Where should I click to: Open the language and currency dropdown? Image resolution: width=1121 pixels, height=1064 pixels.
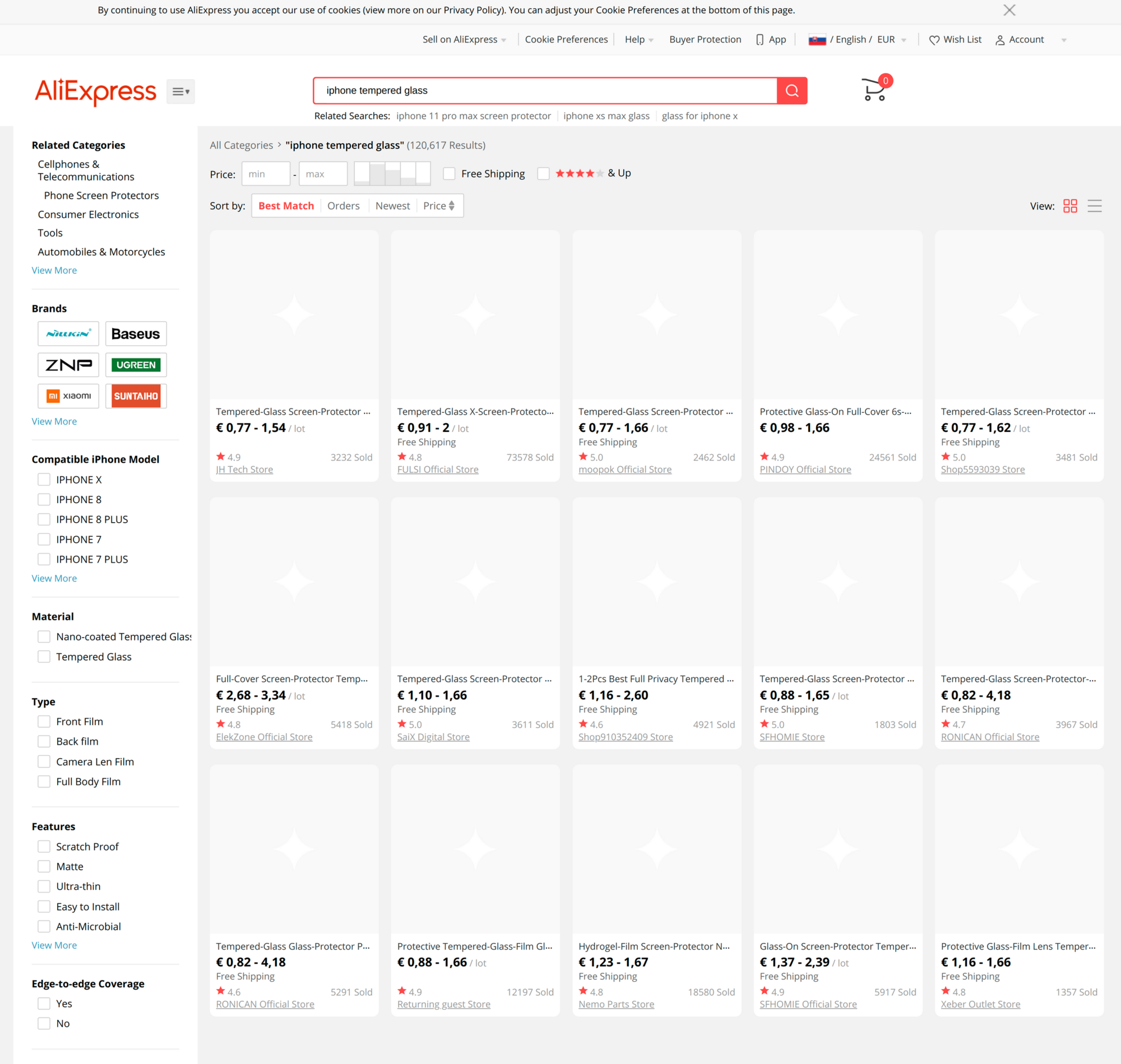[857, 40]
